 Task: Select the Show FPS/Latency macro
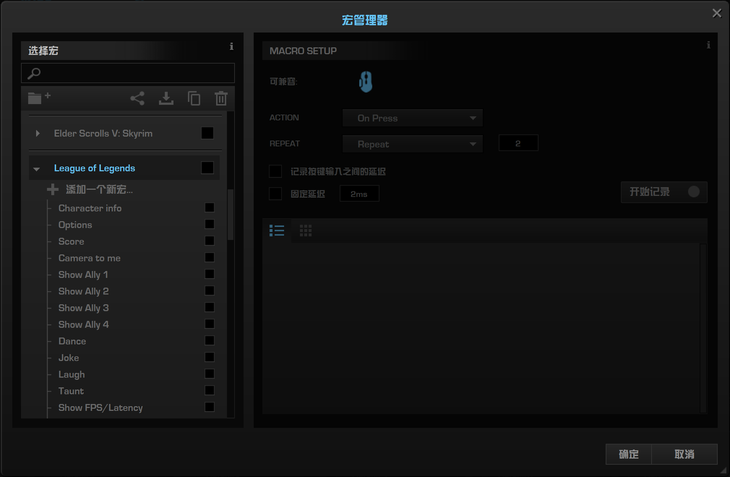click(101, 408)
